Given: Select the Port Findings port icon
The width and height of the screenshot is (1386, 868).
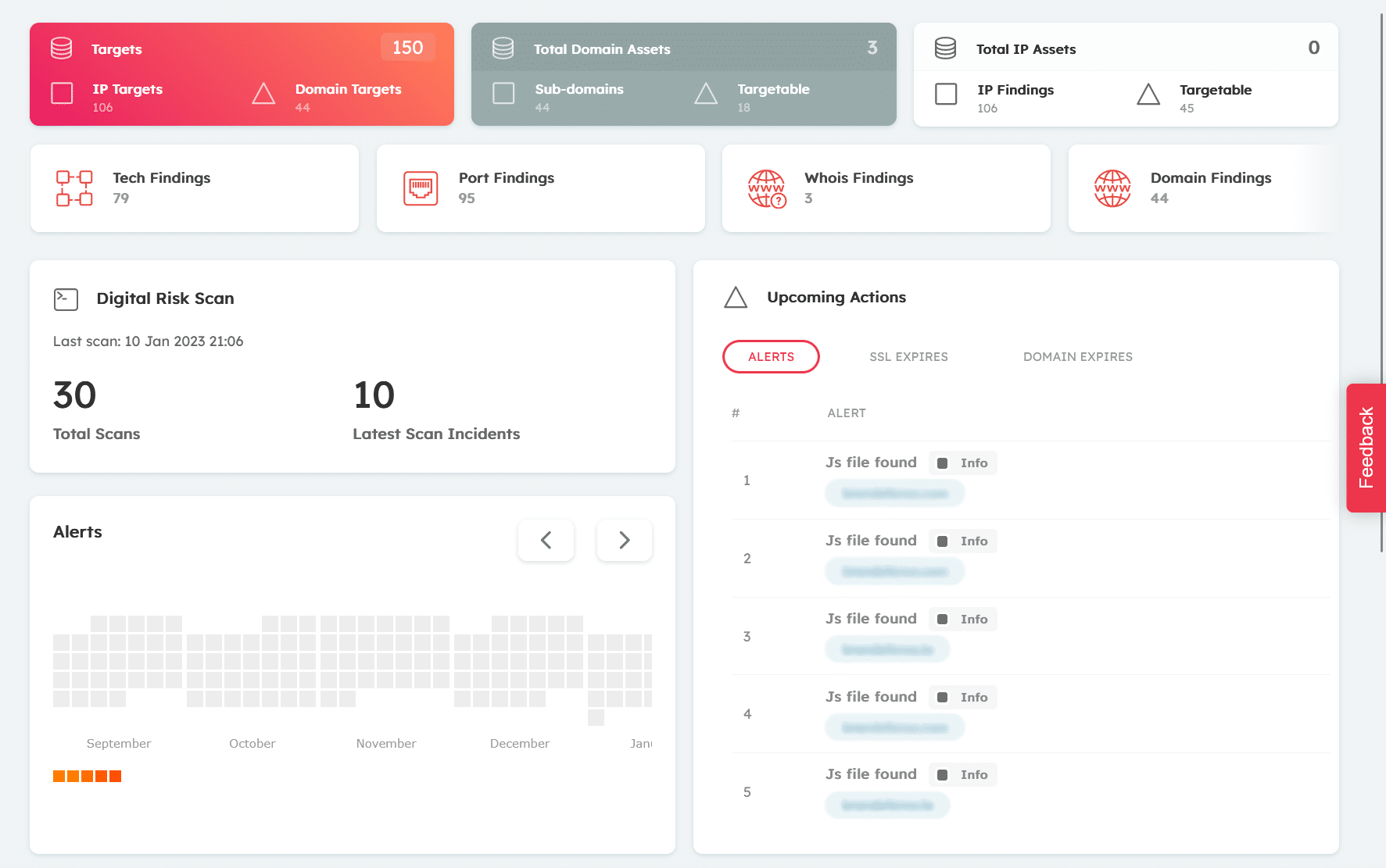Looking at the screenshot, I should 420,188.
